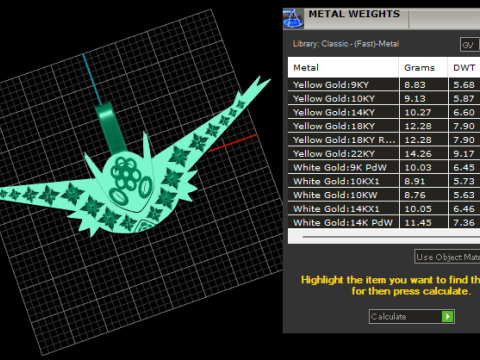Click the 6.60 DWT value

[x=464, y=112]
